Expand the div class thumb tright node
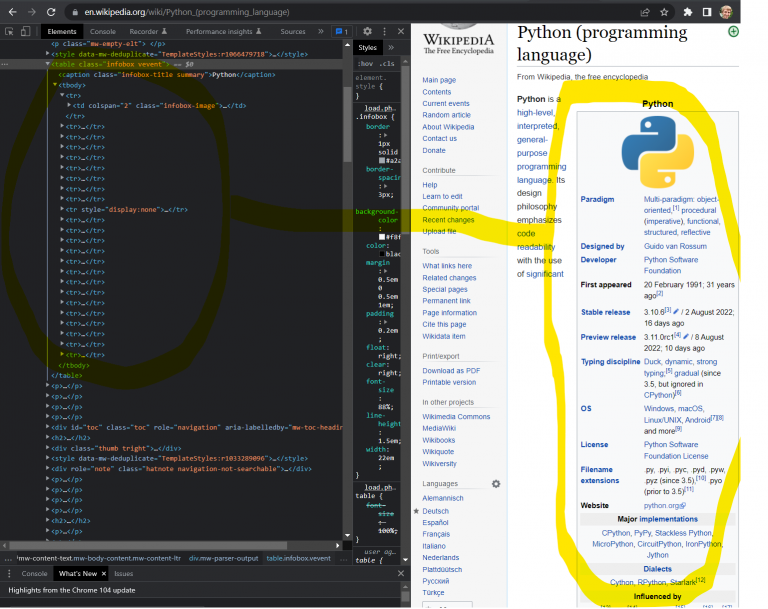The height and width of the screenshot is (609, 768). point(48,448)
